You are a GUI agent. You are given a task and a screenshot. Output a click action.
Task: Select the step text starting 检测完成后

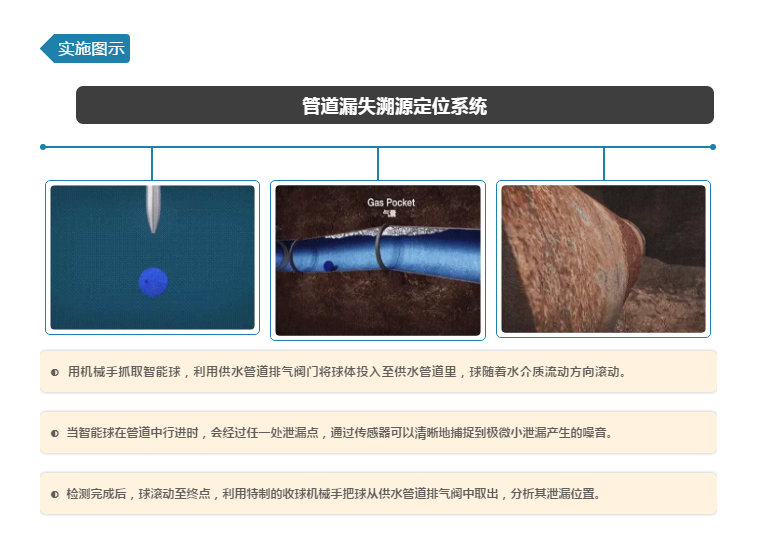coord(333,494)
